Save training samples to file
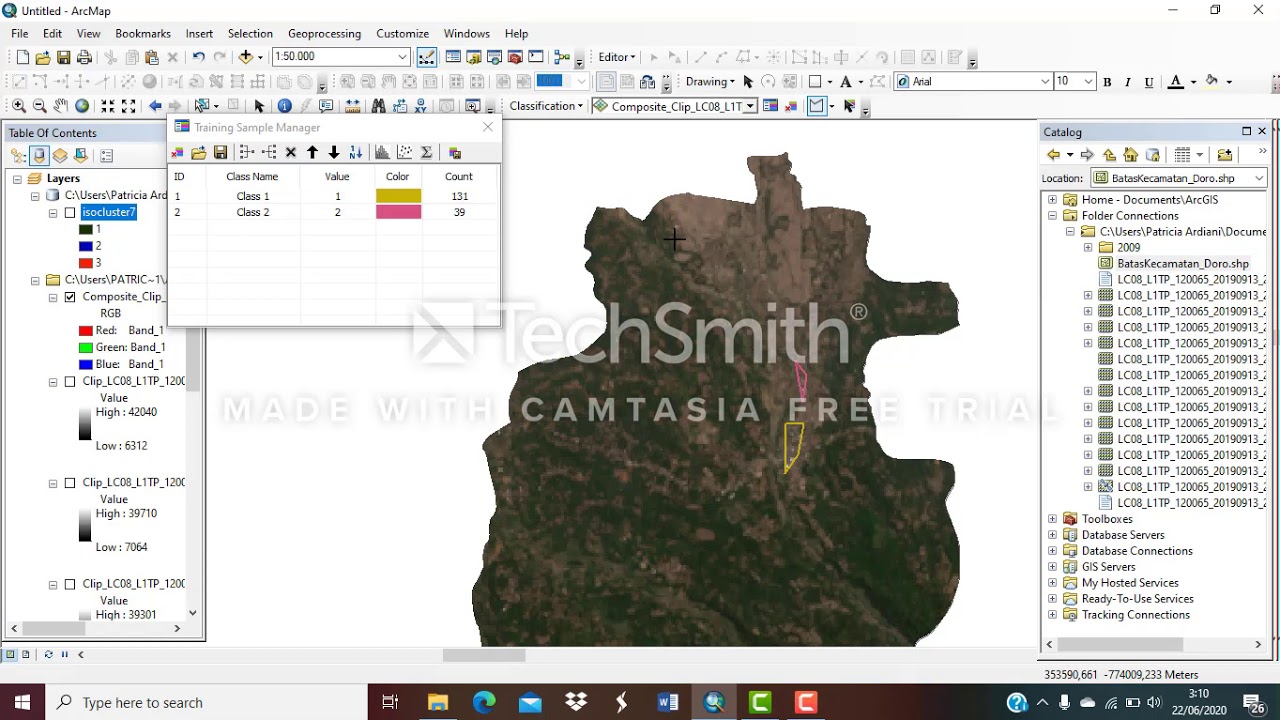 pyautogui.click(x=221, y=153)
